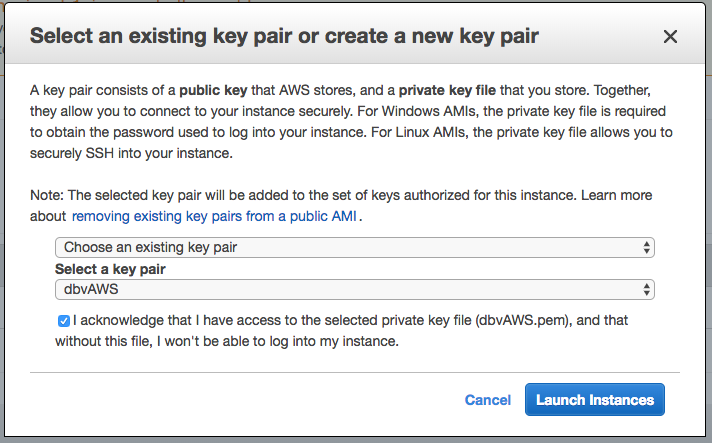Close the key pair dialog
712x443 pixels.
[x=670, y=36]
